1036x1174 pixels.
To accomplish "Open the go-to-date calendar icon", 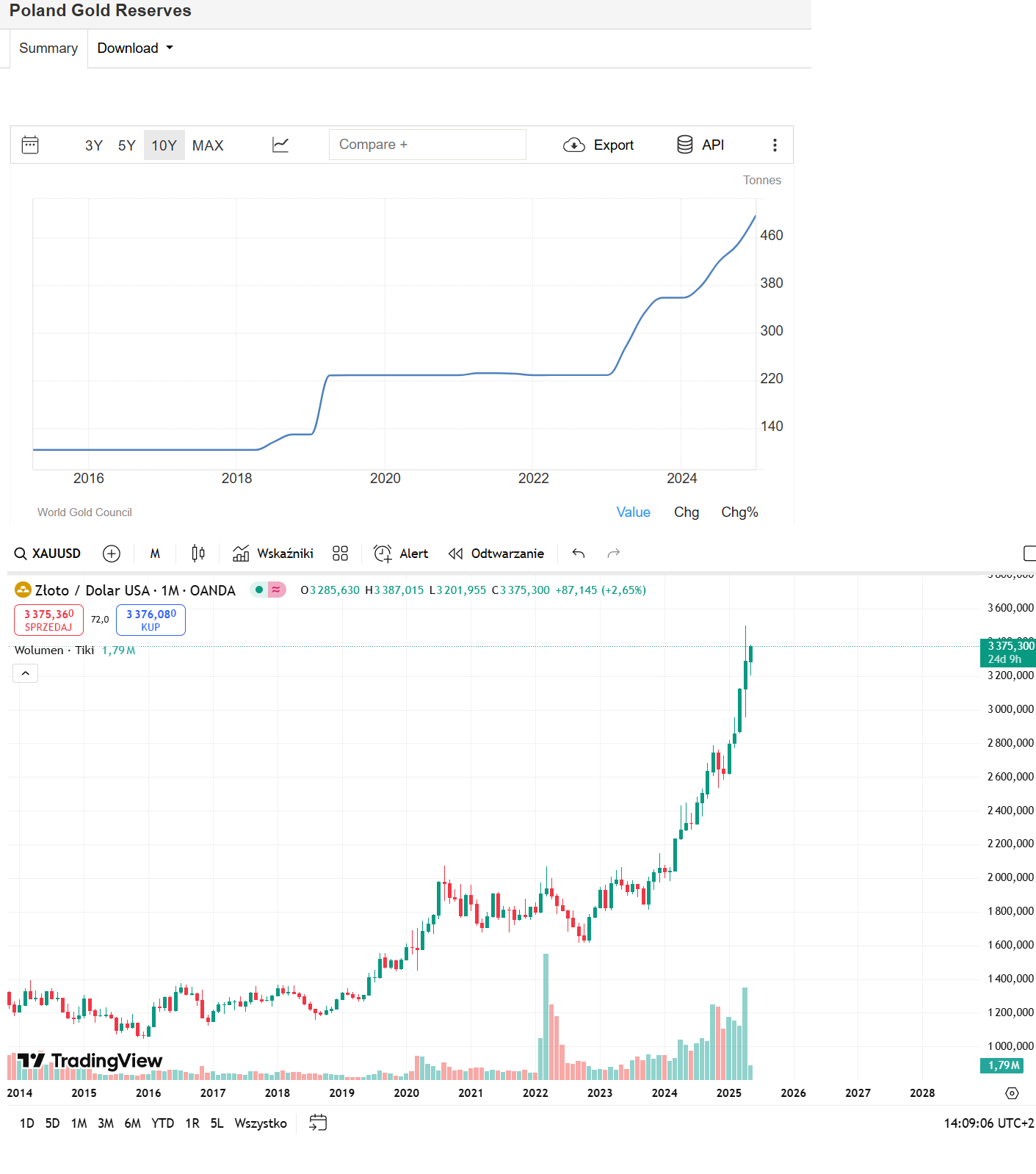I will (318, 1123).
